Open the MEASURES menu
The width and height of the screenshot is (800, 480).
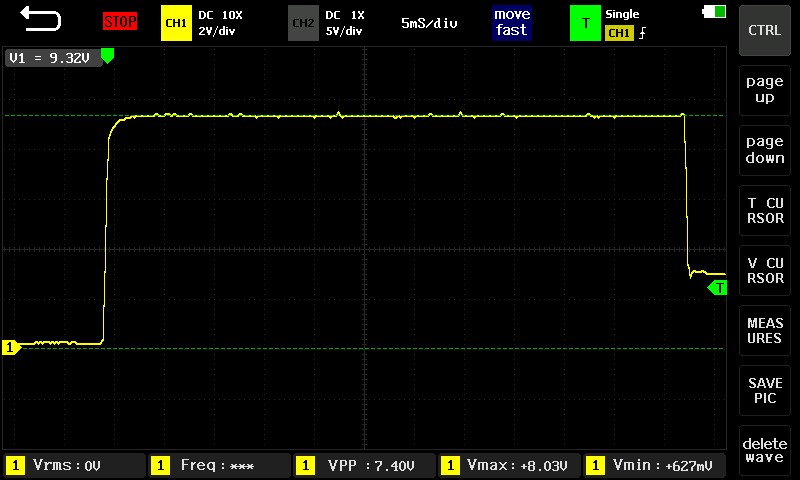(764, 331)
